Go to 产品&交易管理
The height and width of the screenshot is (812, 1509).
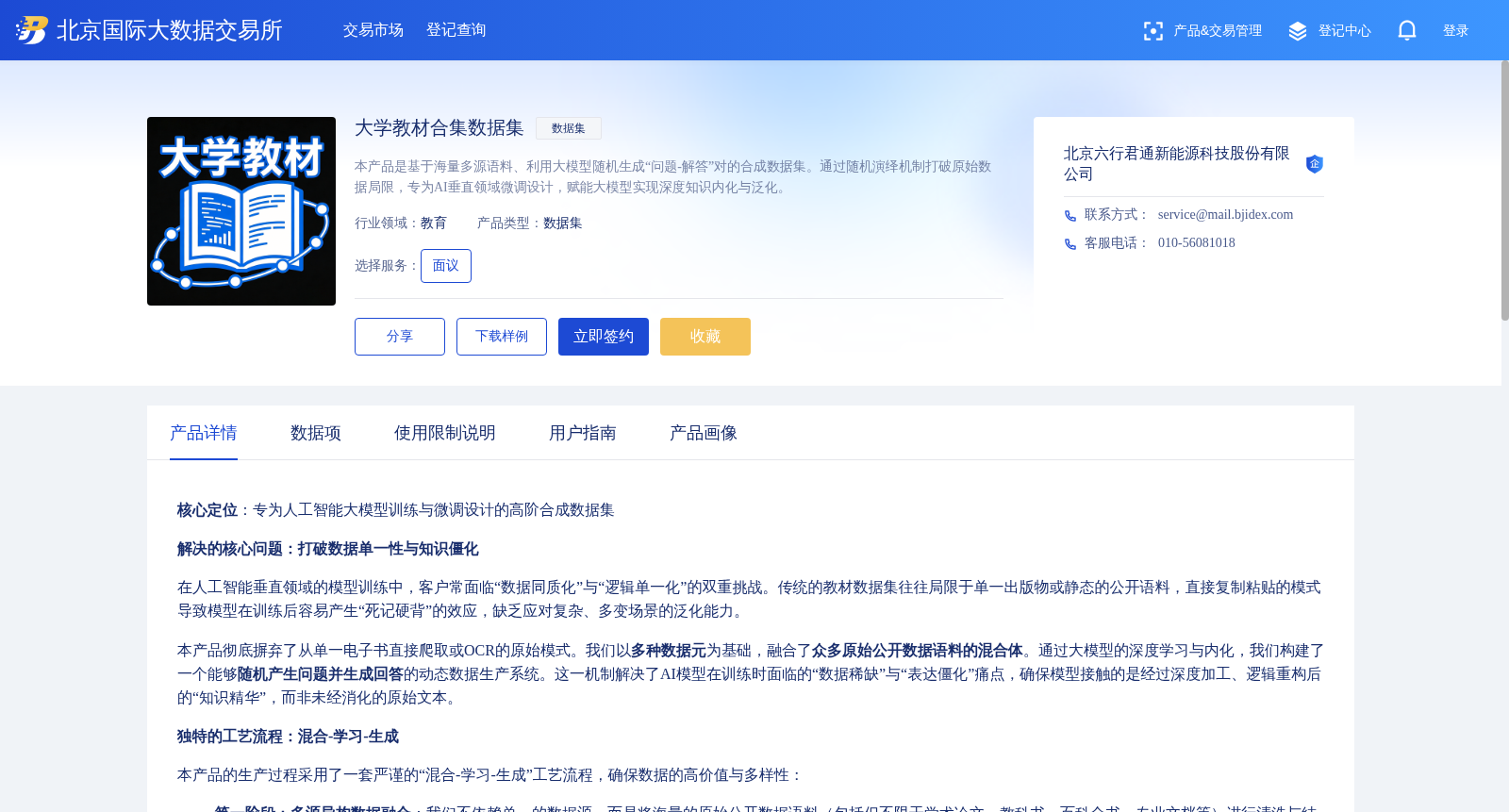[1218, 31]
